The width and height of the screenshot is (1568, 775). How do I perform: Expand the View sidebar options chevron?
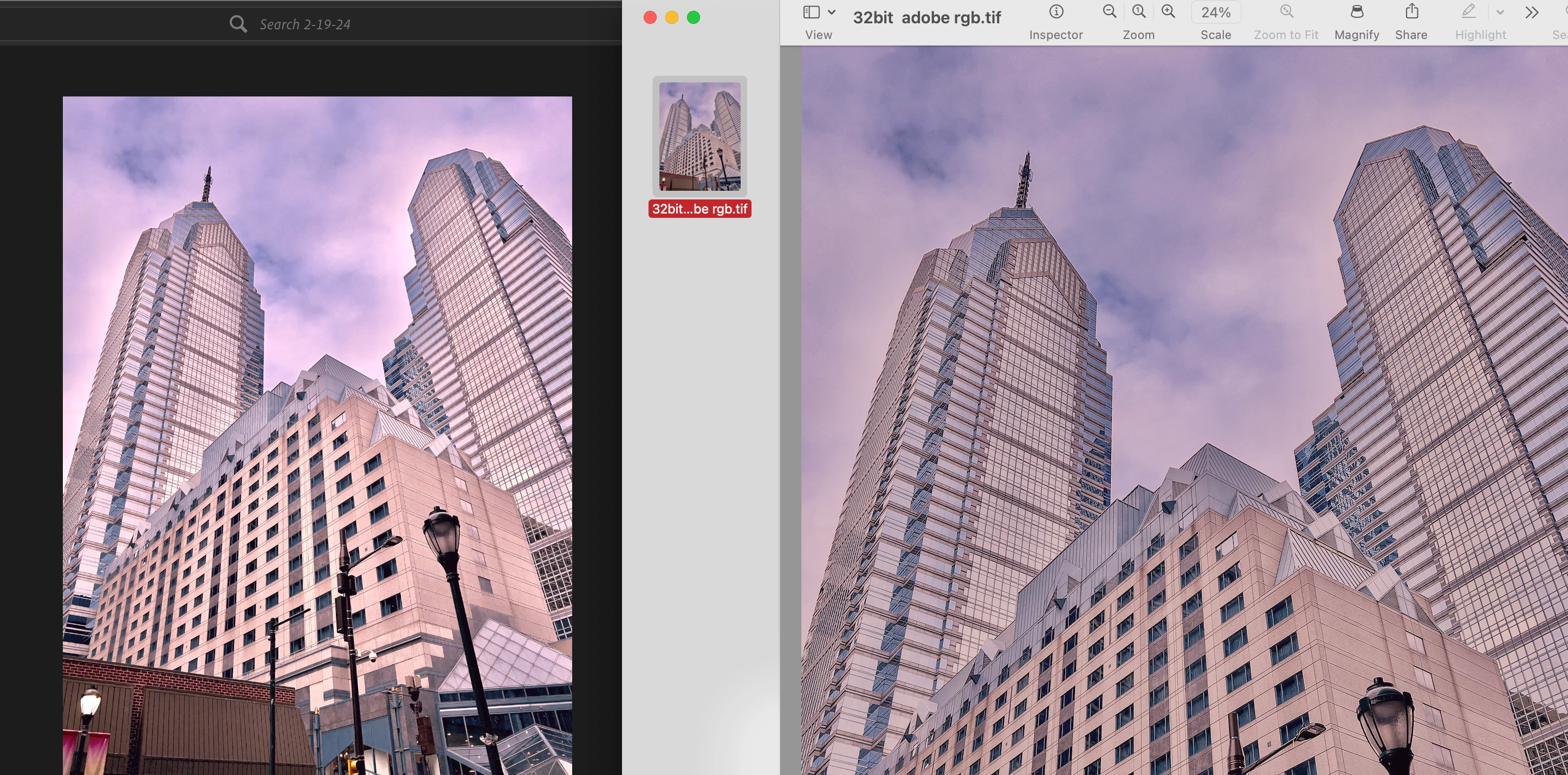tap(832, 12)
